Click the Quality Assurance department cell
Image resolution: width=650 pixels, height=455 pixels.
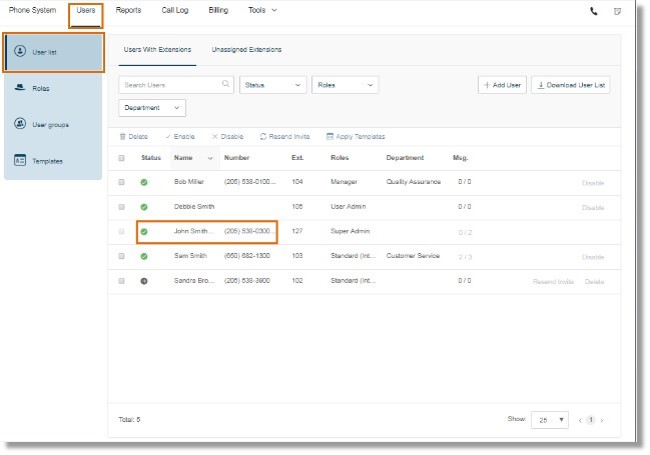[x=413, y=182]
